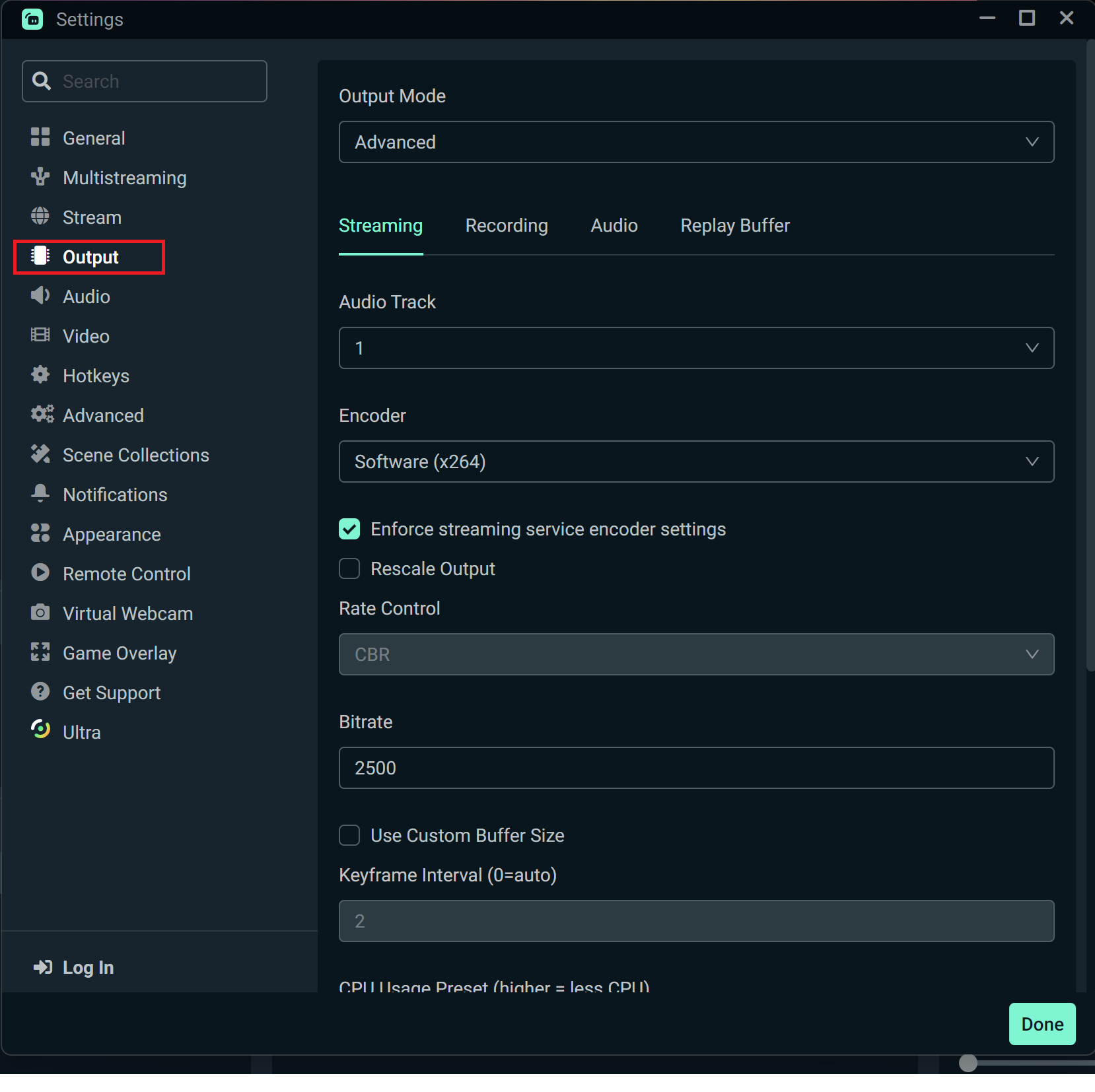
Task: Click the Multistreaming icon in sidebar
Action: [x=40, y=176]
